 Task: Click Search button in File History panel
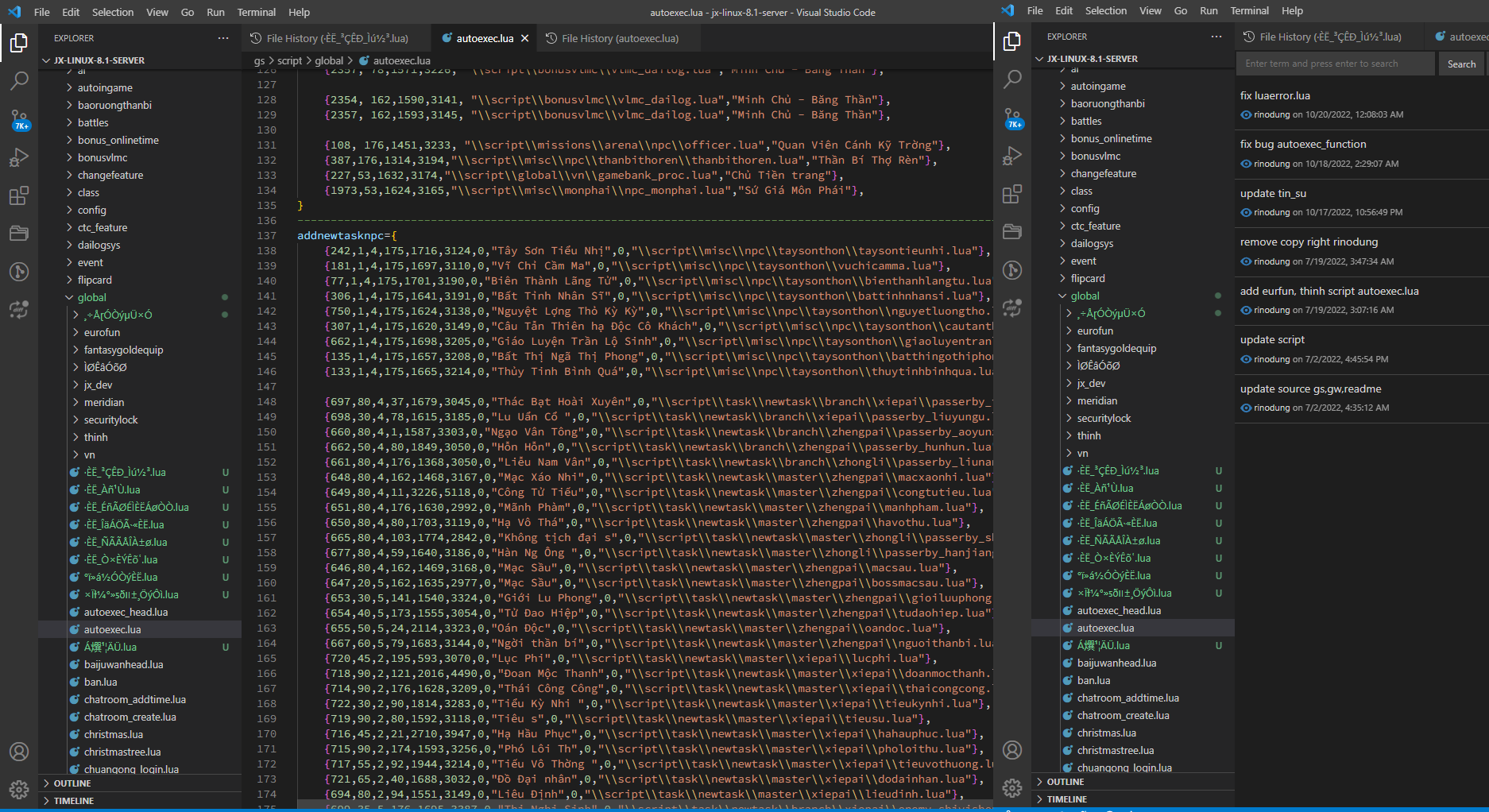pos(1461,64)
